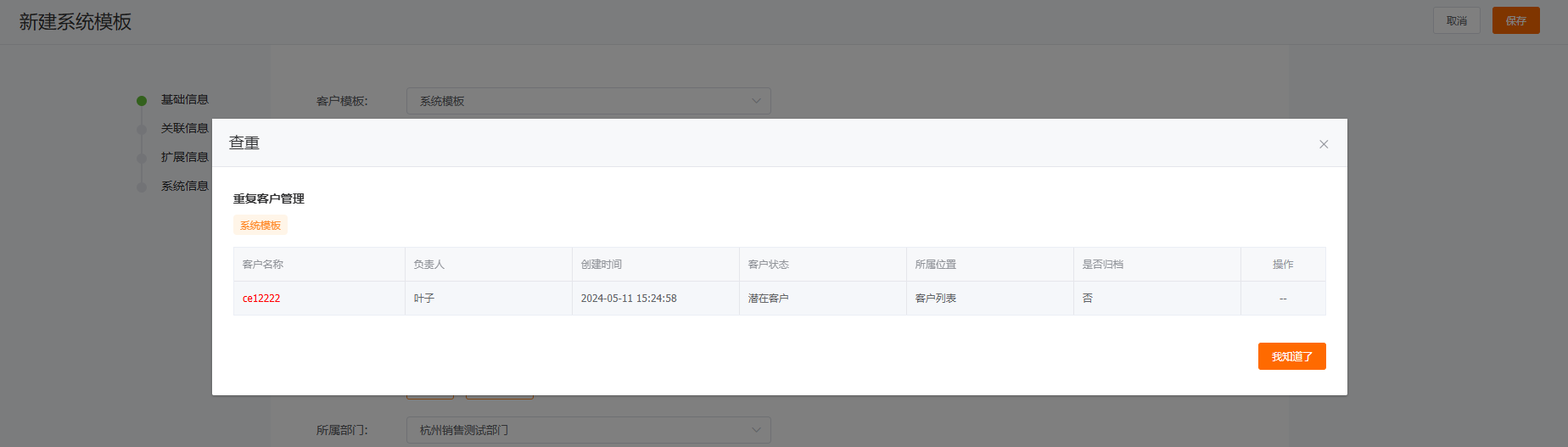The width and height of the screenshot is (1568, 447).
Task: Open the 所属部门 dropdown showing 杭州销售测试部门
Action: tap(589, 430)
